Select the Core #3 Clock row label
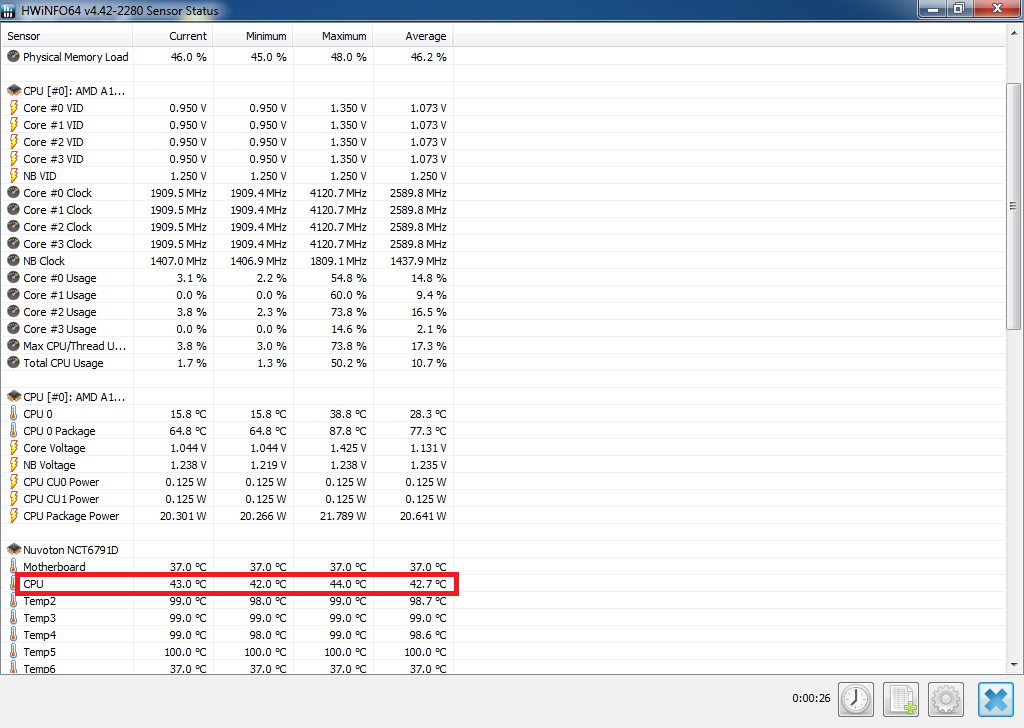The image size is (1024, 728). [x=57, y=244]
